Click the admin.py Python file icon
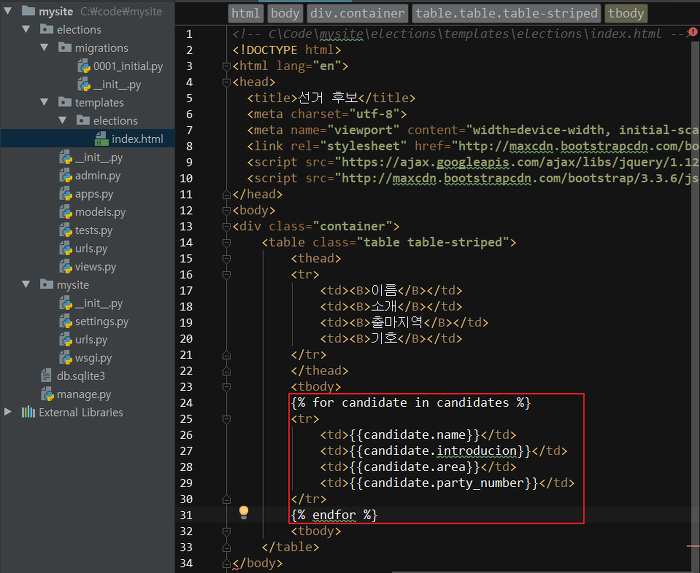 tap(66, 175)
